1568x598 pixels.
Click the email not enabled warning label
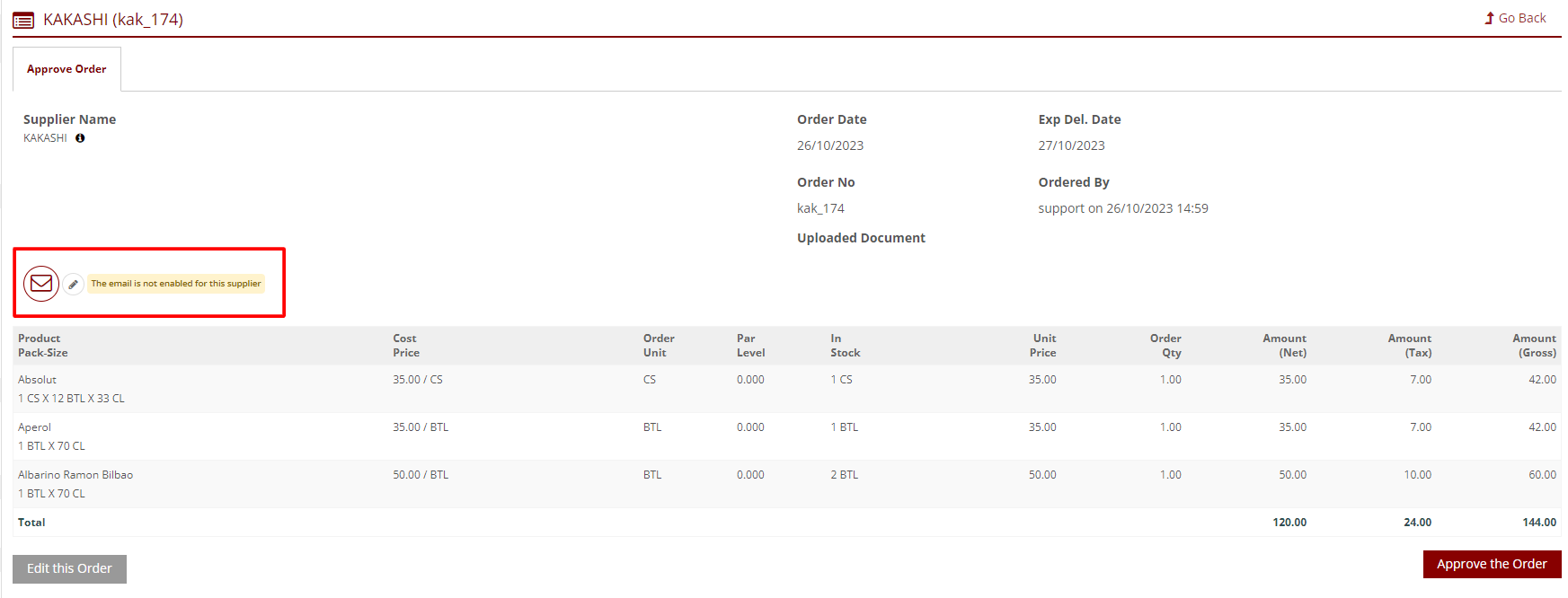coord(175,284)
